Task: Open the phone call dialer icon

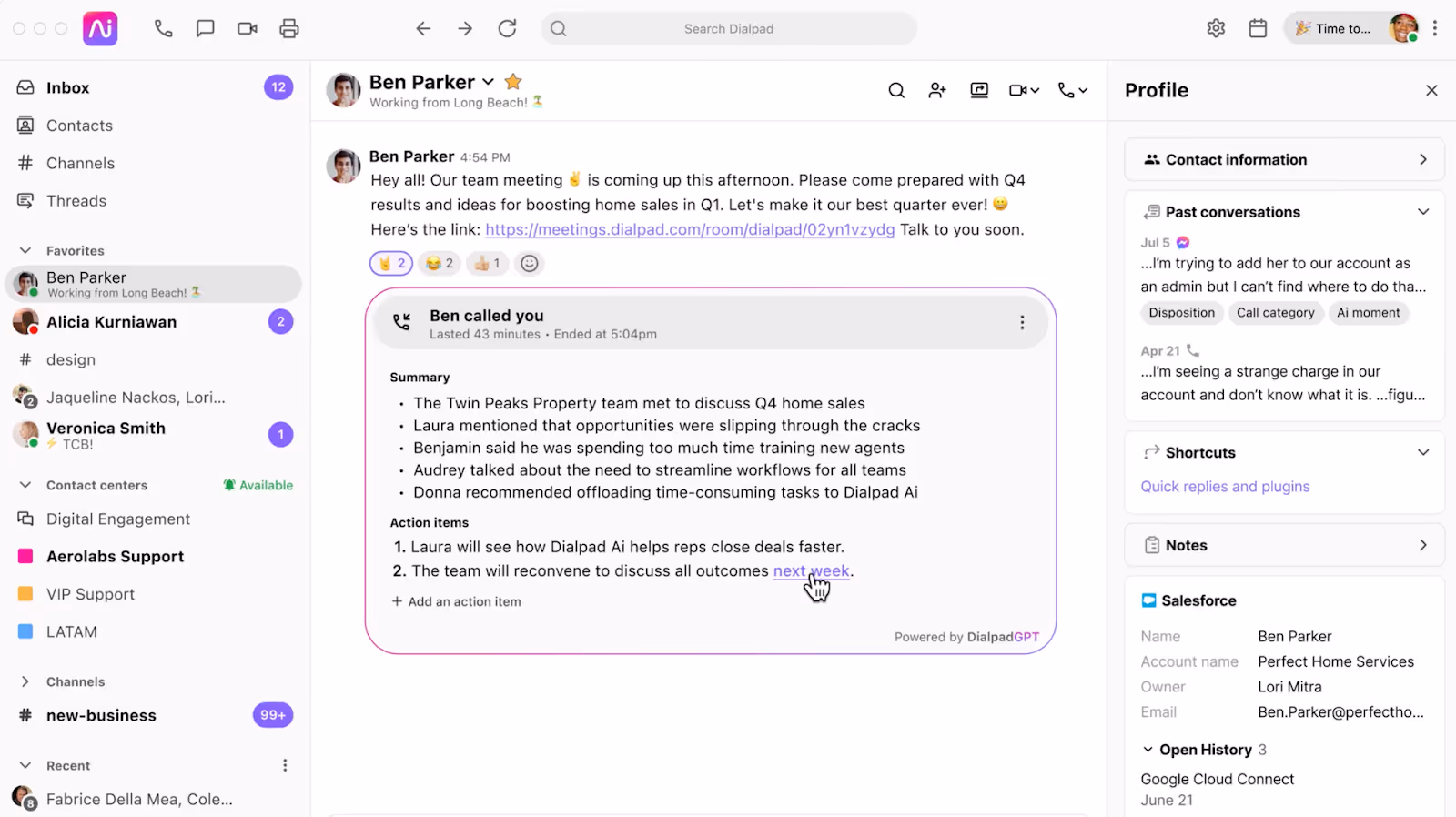Action: [163, 29]
